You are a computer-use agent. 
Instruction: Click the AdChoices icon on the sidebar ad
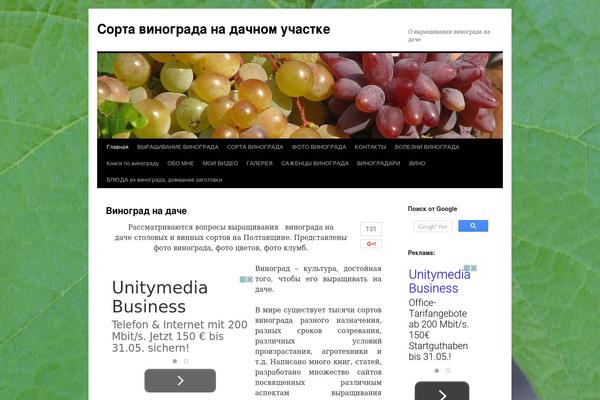pos(470,268)
